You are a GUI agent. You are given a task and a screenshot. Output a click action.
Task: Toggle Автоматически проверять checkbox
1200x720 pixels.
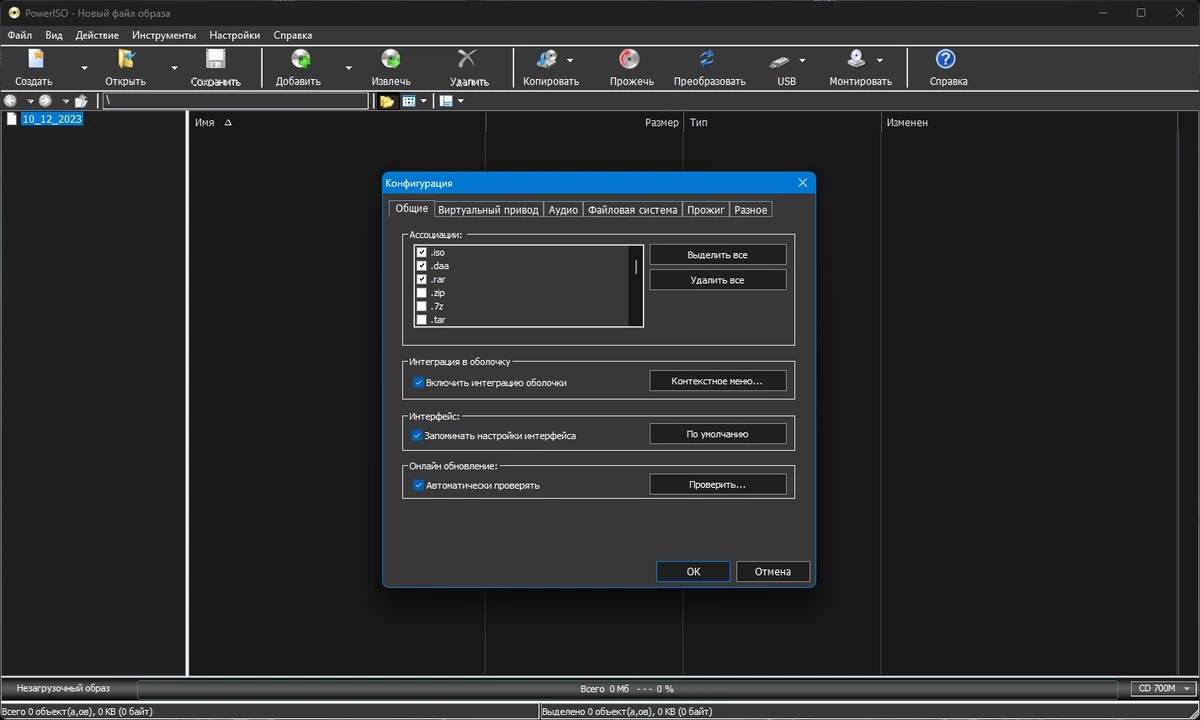(x=418, y=485)
